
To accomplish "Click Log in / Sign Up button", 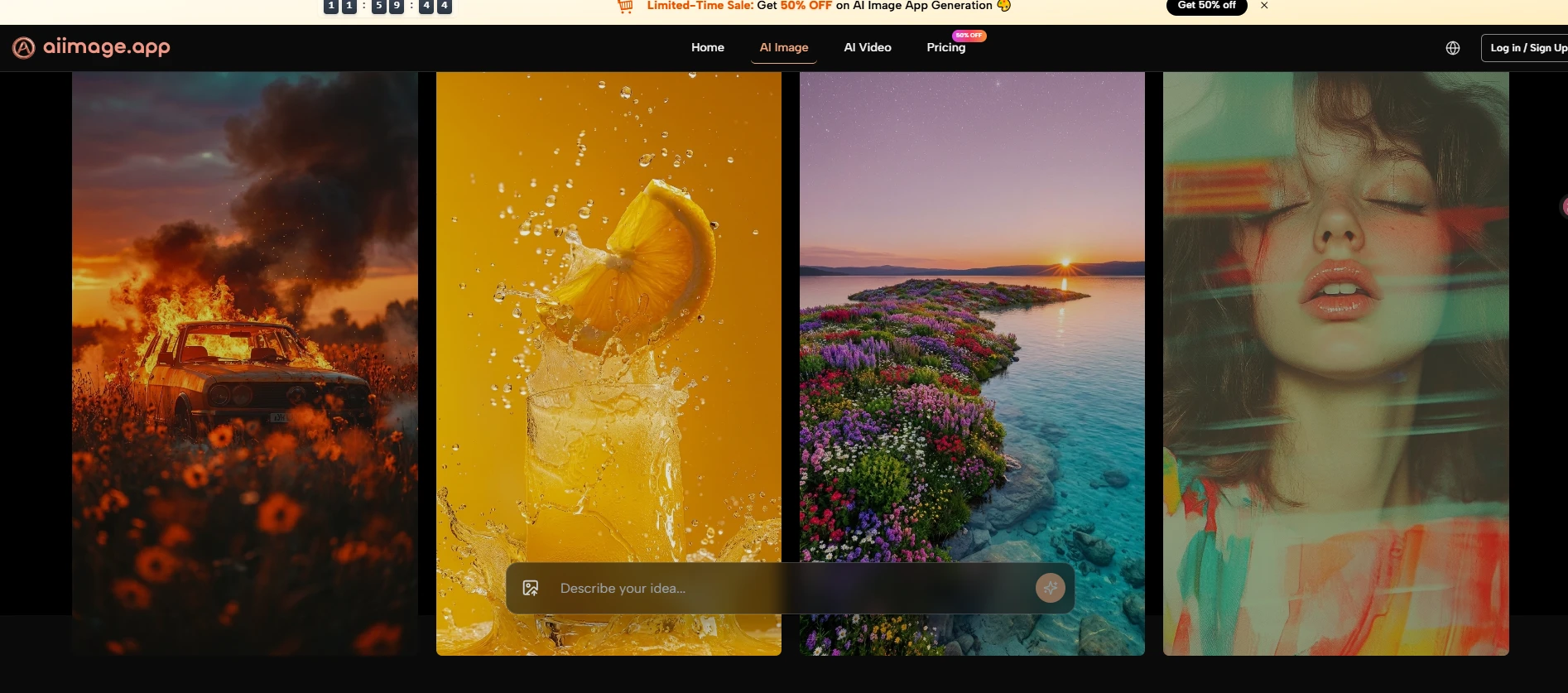I will (1527, 48).
